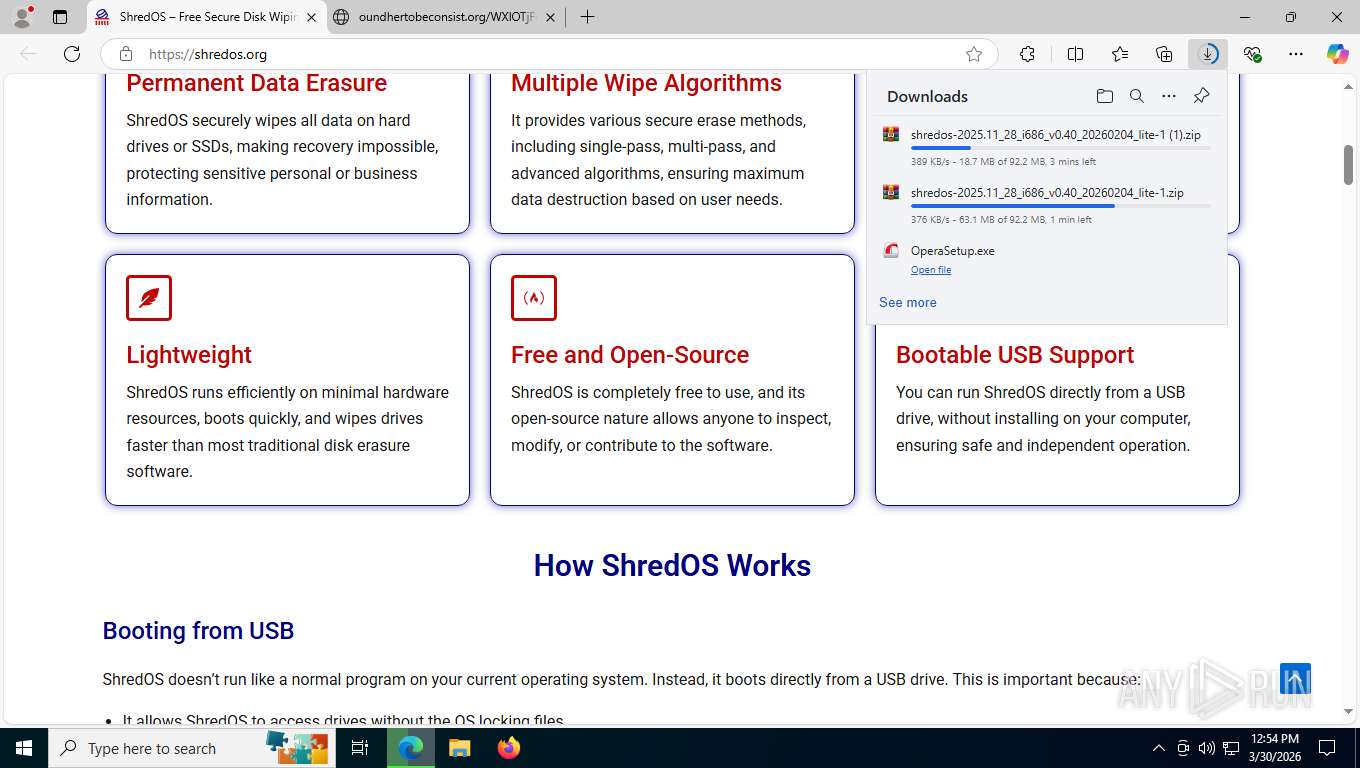Click the Multiple Wipe Algorithms heading
This screenshot has height=768, width=1360.
(x=646, y=83)
